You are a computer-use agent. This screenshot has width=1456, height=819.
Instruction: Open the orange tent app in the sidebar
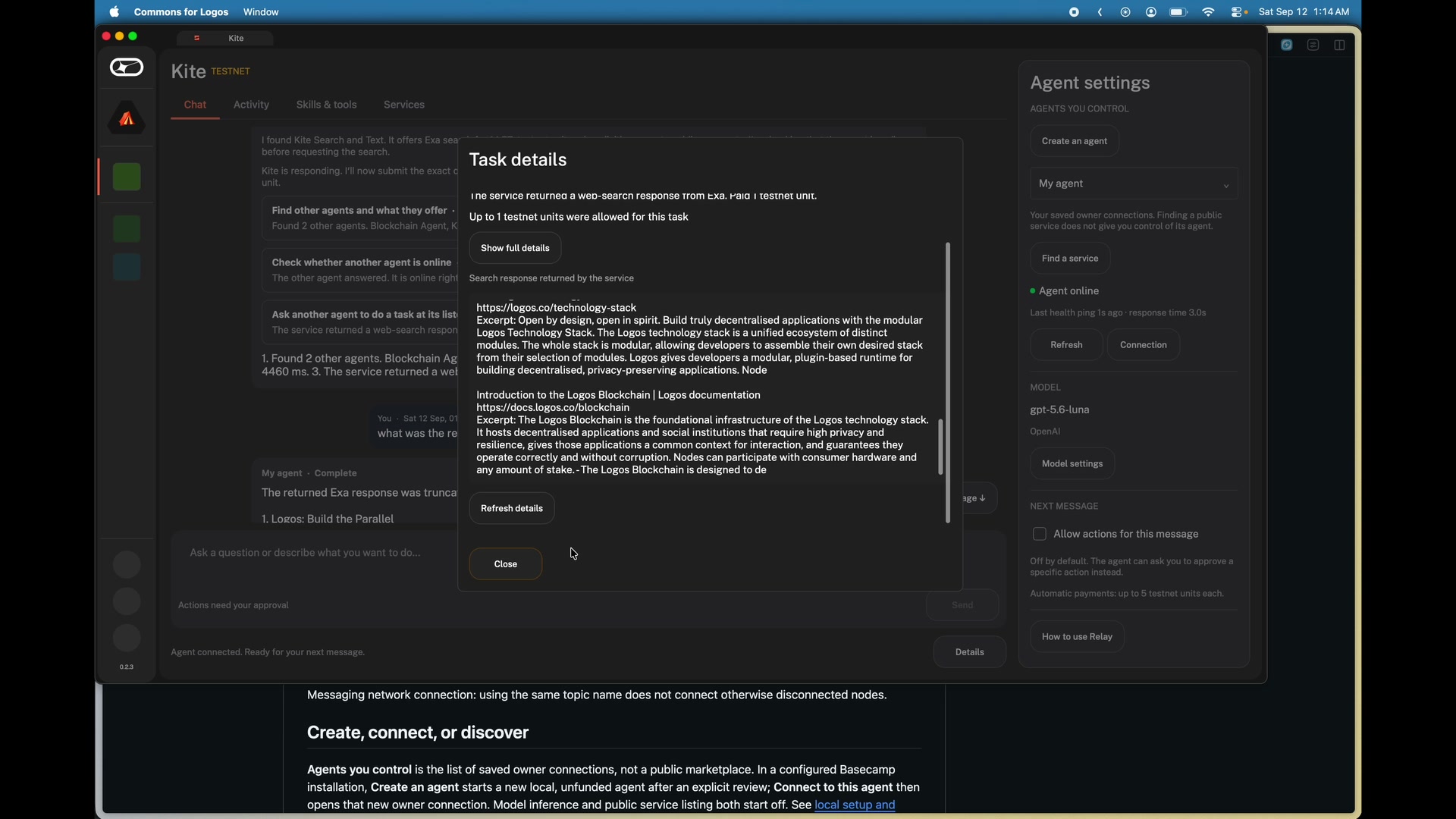127,118
